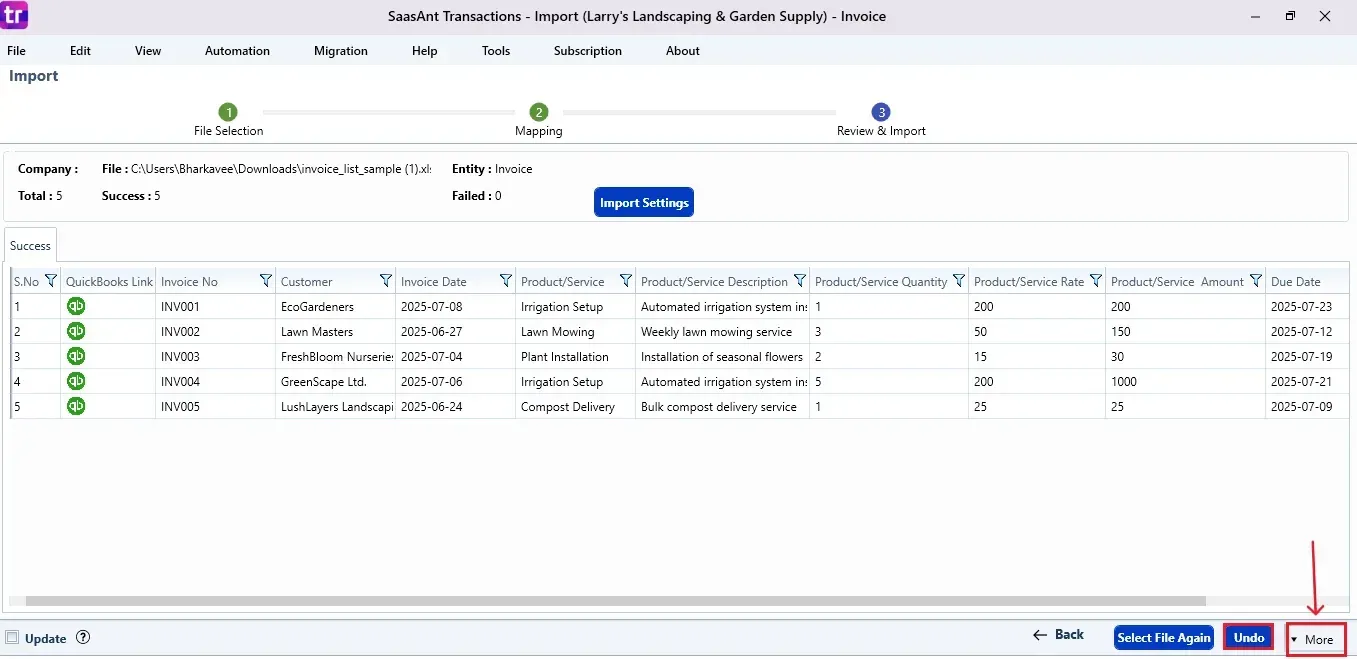Go to step 2 Mapping

click(x=539, y=112)
